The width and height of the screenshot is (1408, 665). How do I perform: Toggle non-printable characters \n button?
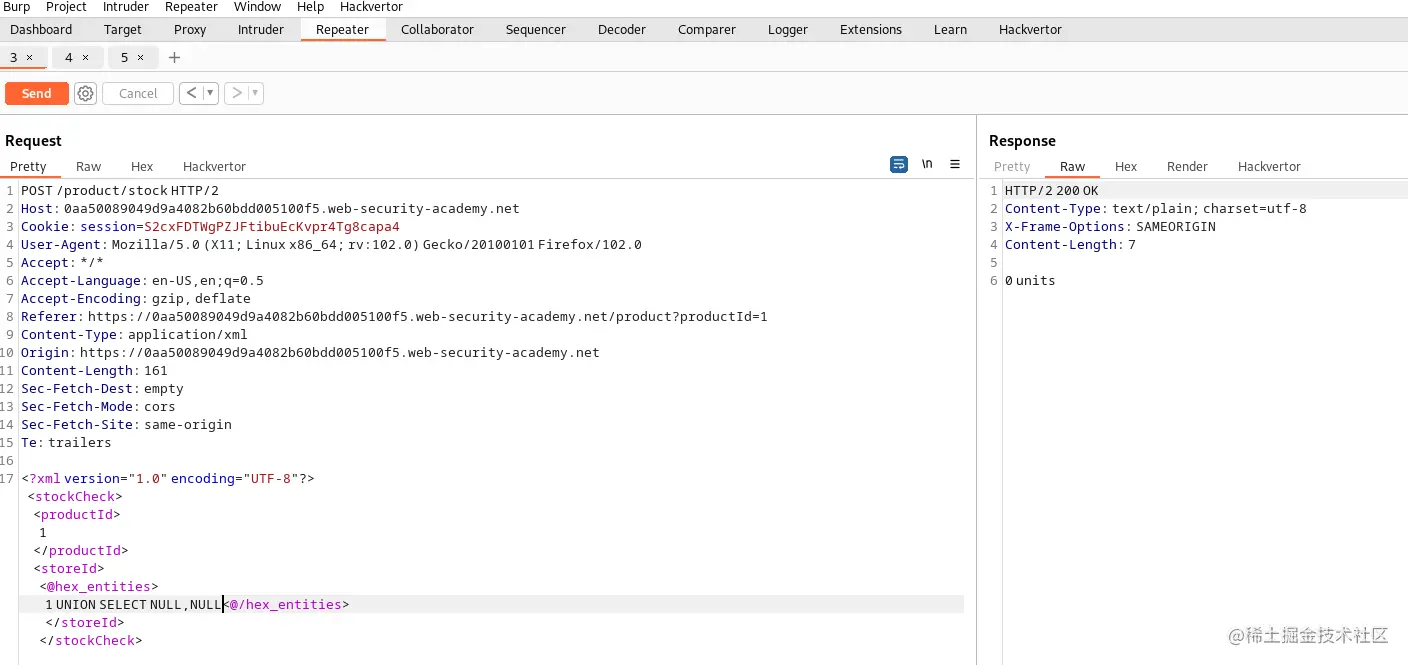point(927,164)
